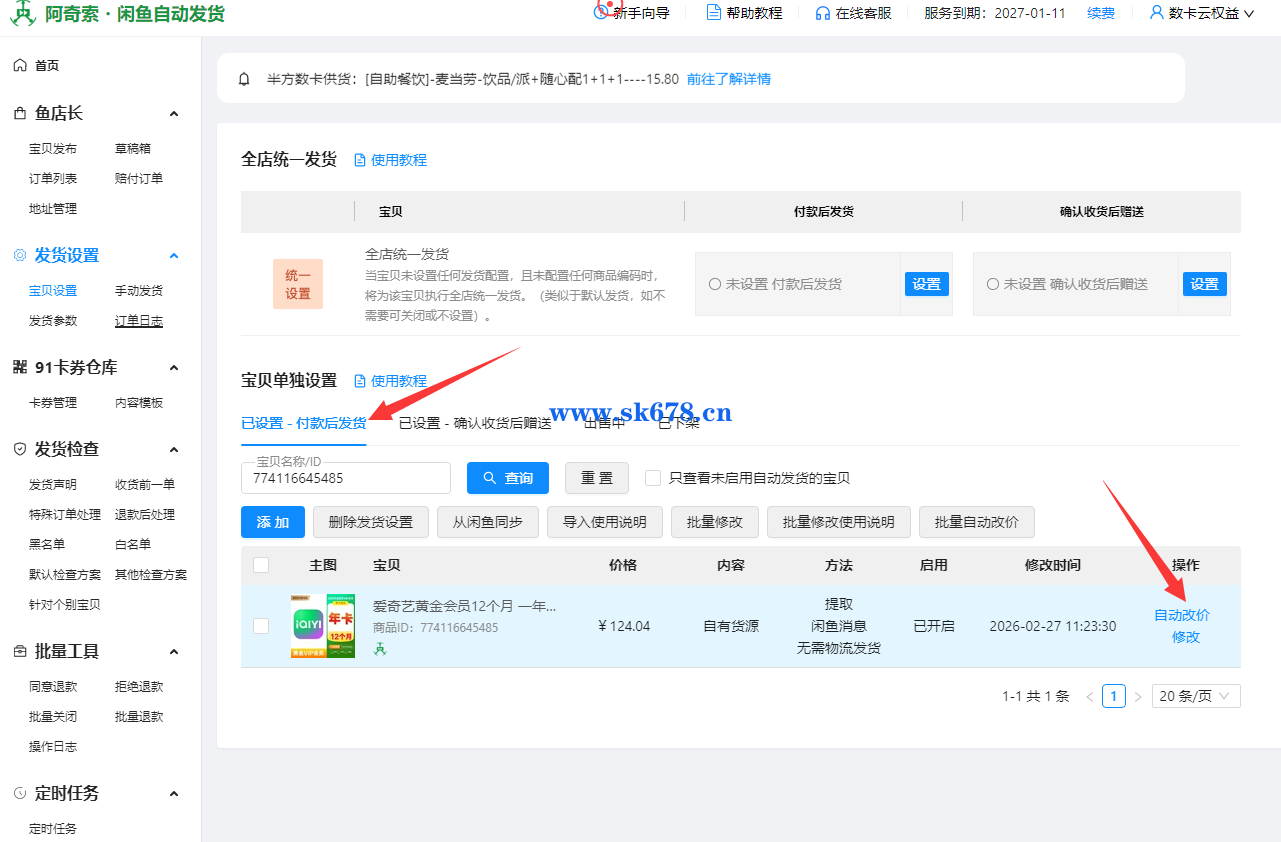Click the 帮助教程 document icon
Image resolution: width=1281 pixels, height=842 pixels.
(x=713, y=13)
